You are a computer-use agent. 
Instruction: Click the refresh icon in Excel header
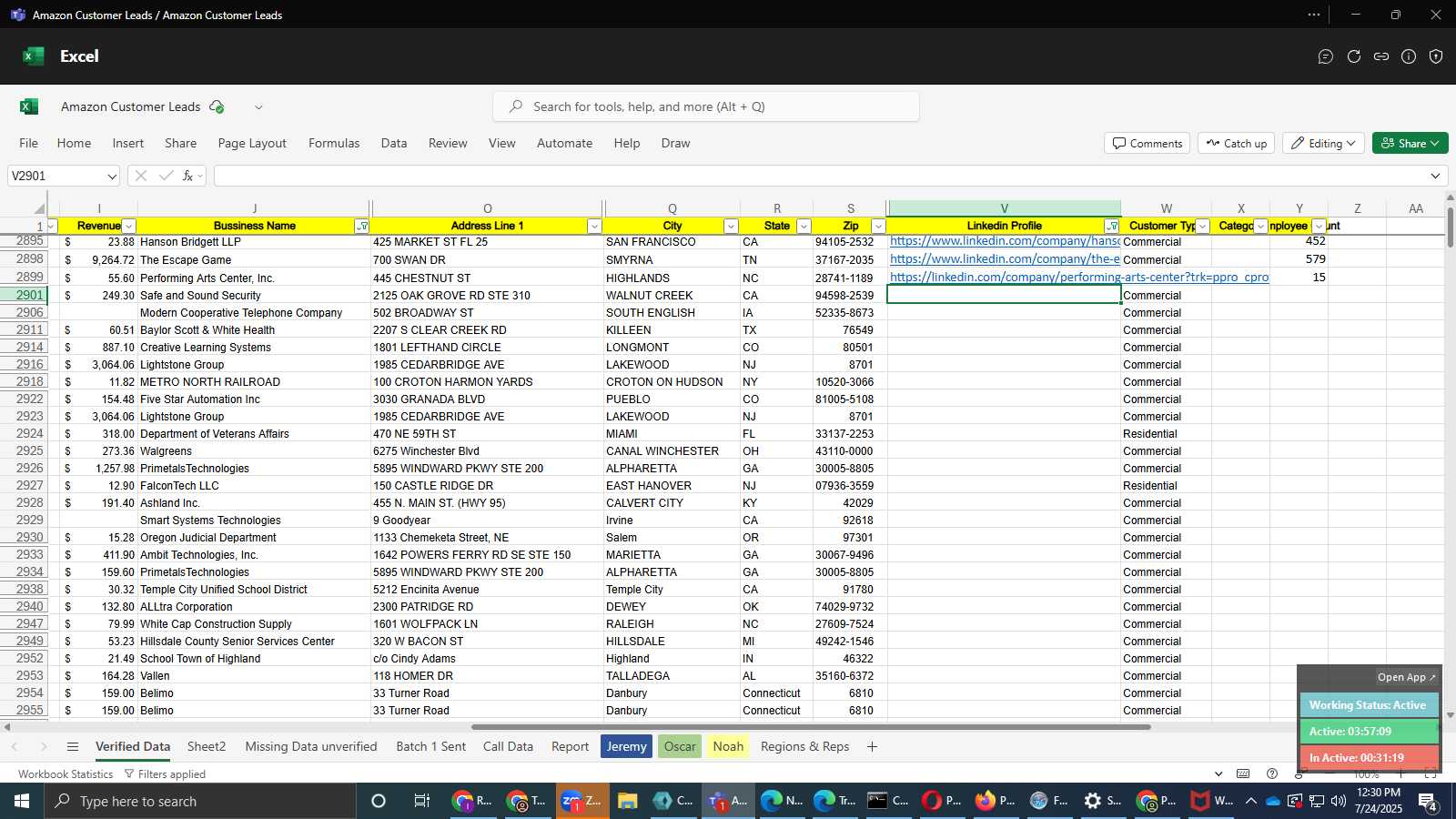tap(1354, 56)
